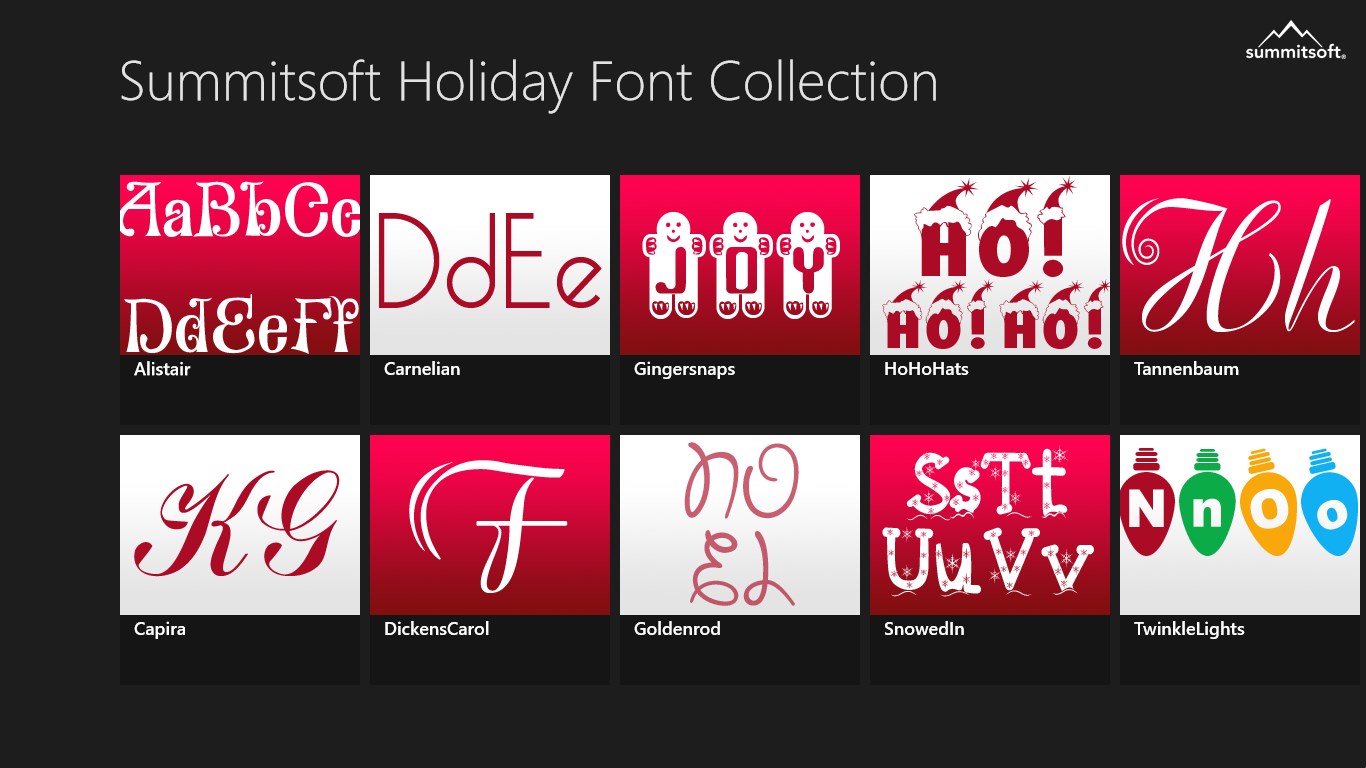Open the Gingersnaps JOY preview image
Screen dimensions: 1366x768
(x=740, y=265)
